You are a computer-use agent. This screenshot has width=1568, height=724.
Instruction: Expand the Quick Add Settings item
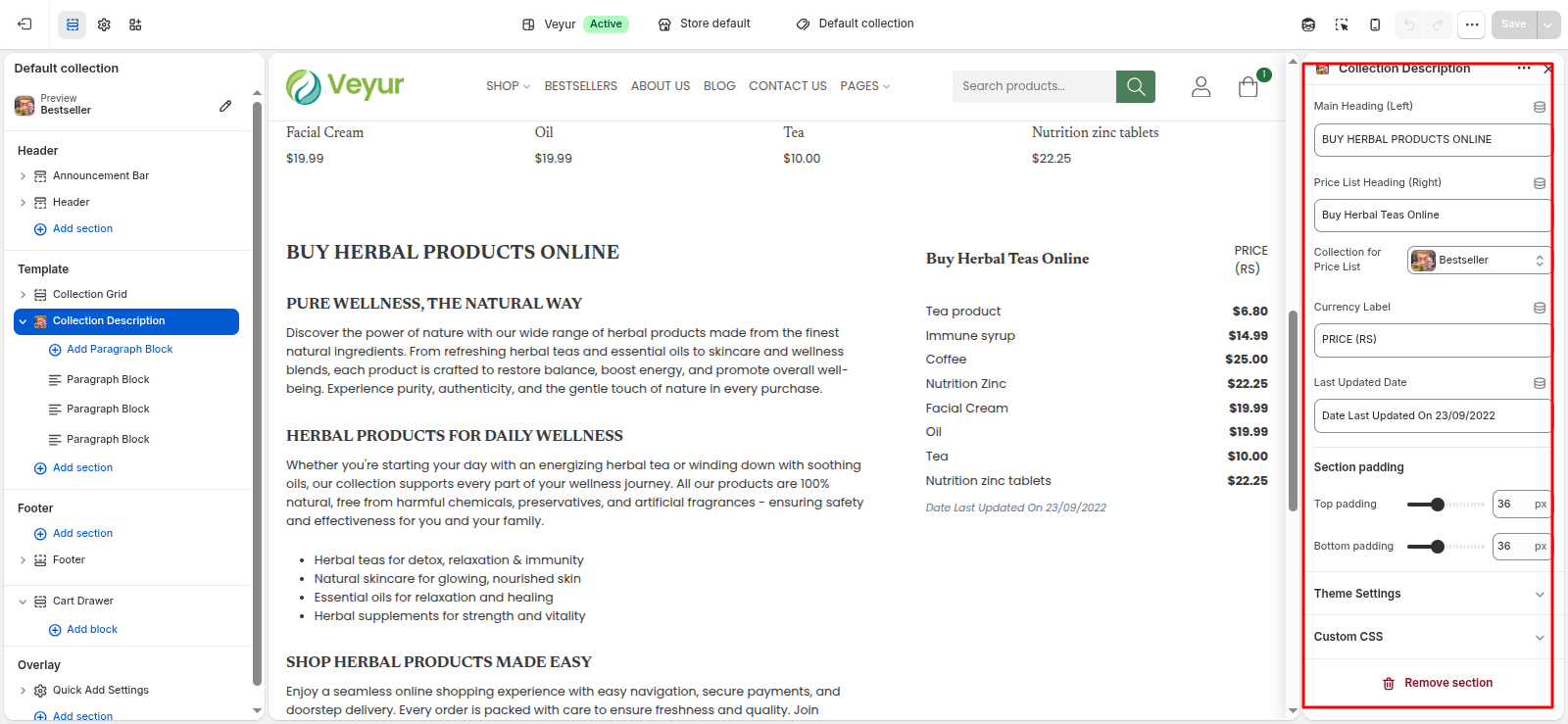(23, 691)
